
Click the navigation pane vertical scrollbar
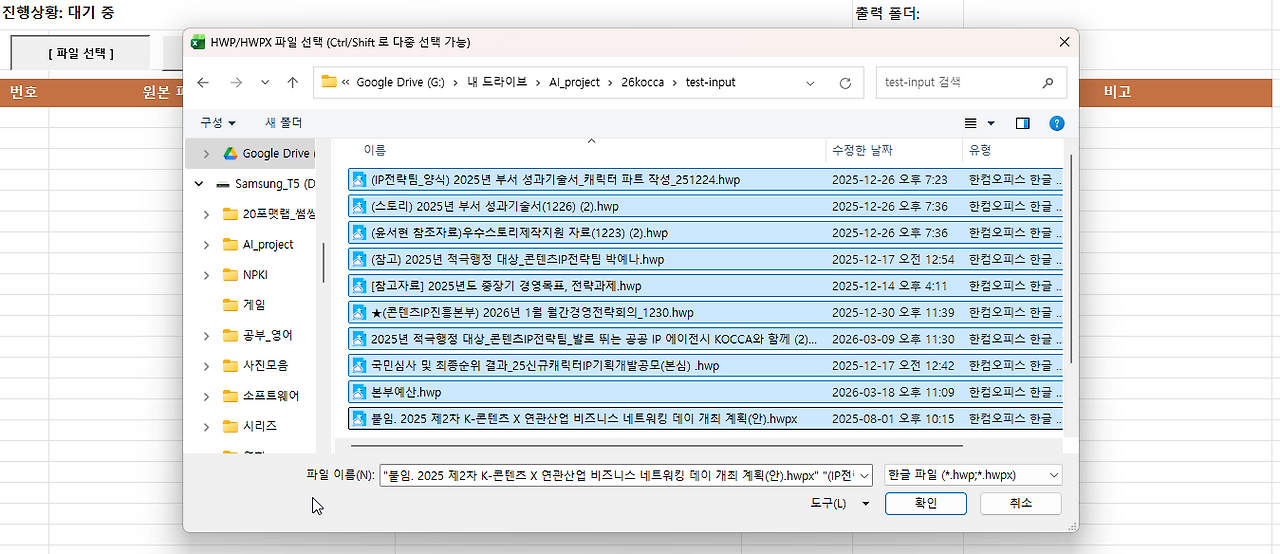[323, 262]
